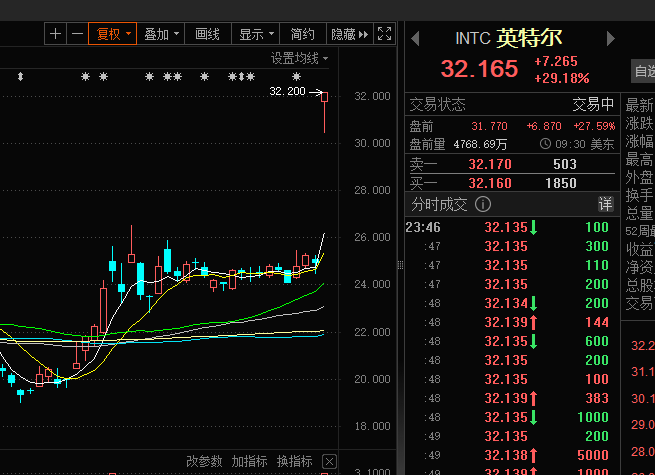
Task: Select the 23:46 trade row at 32.135
Action: 512,227
